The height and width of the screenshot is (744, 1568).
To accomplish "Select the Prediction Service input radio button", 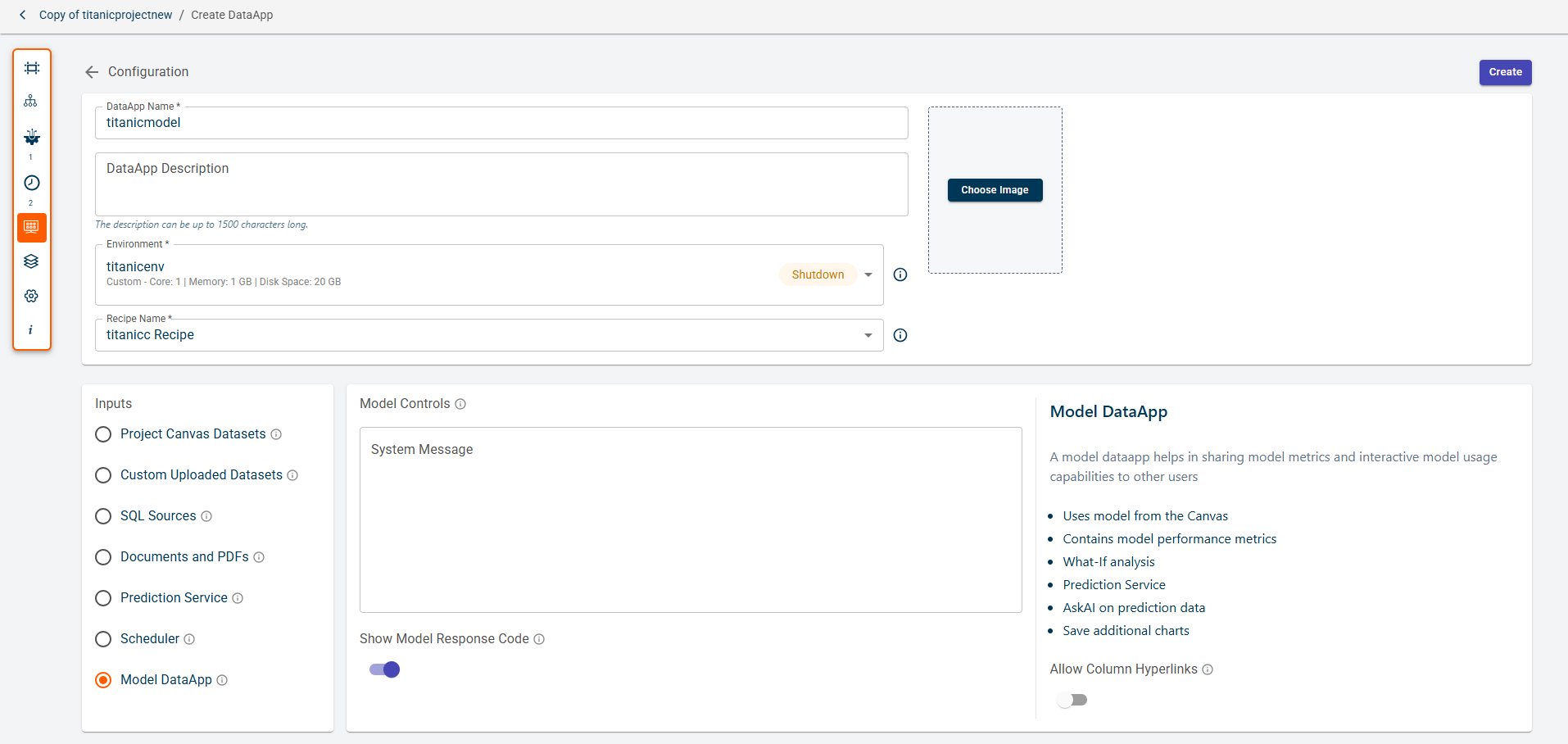I will [103, 598].
